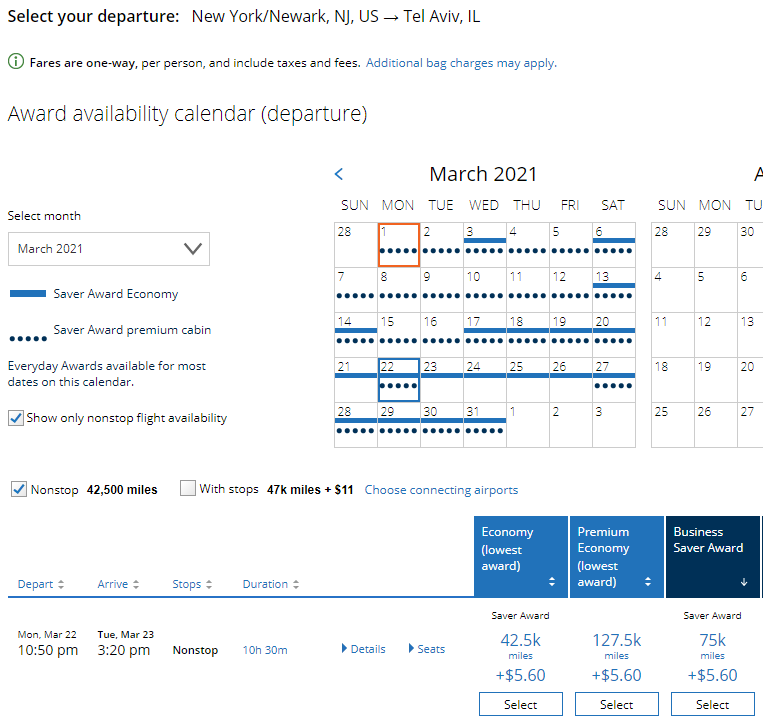
Task: Toggle the Nonstop filter checkbox
Action: [x=19, y=489]
